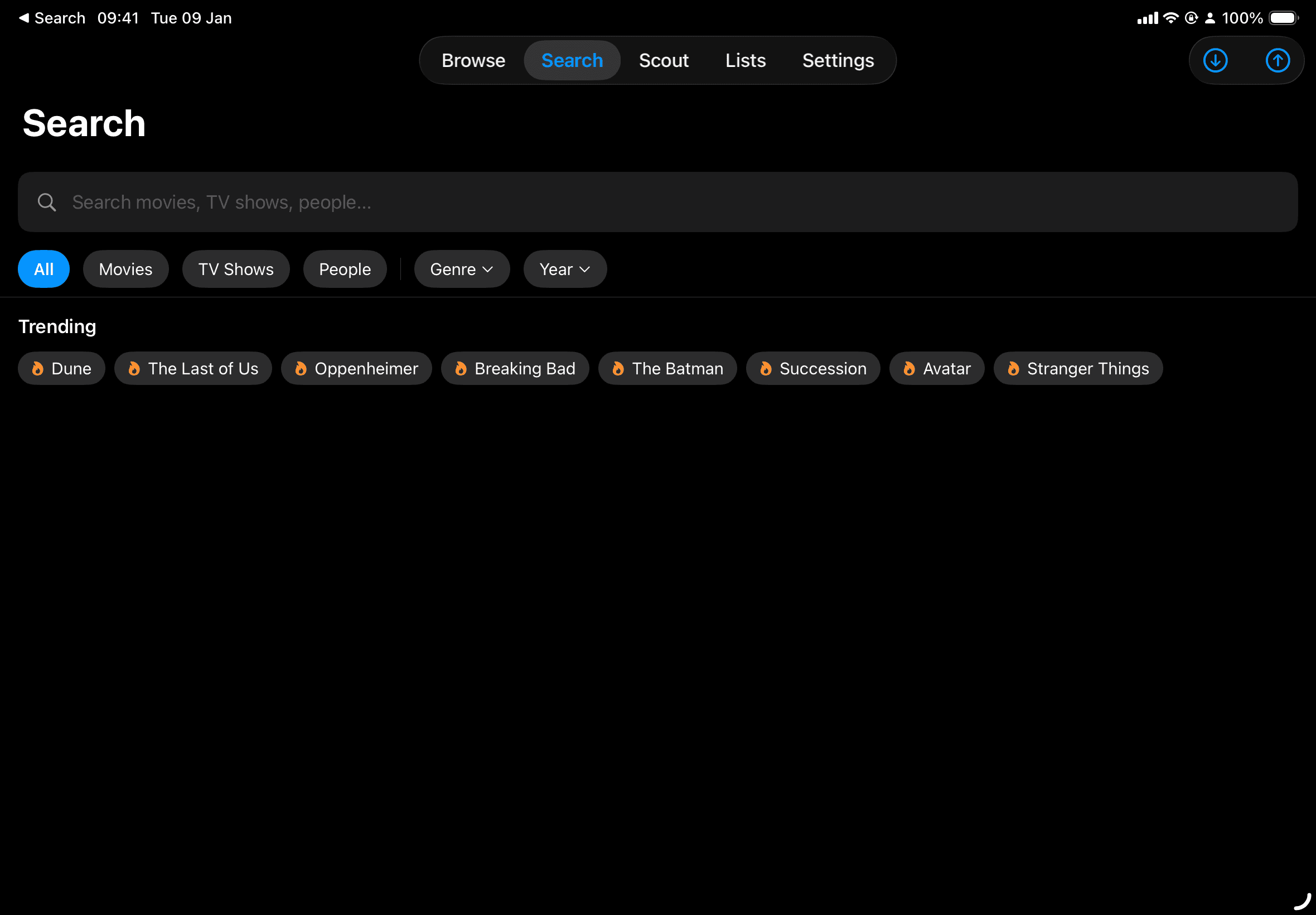This screenshot has width=1316, height=915.
Task: Click the blue download arrow icon
Action: [x=1216, y=60]
